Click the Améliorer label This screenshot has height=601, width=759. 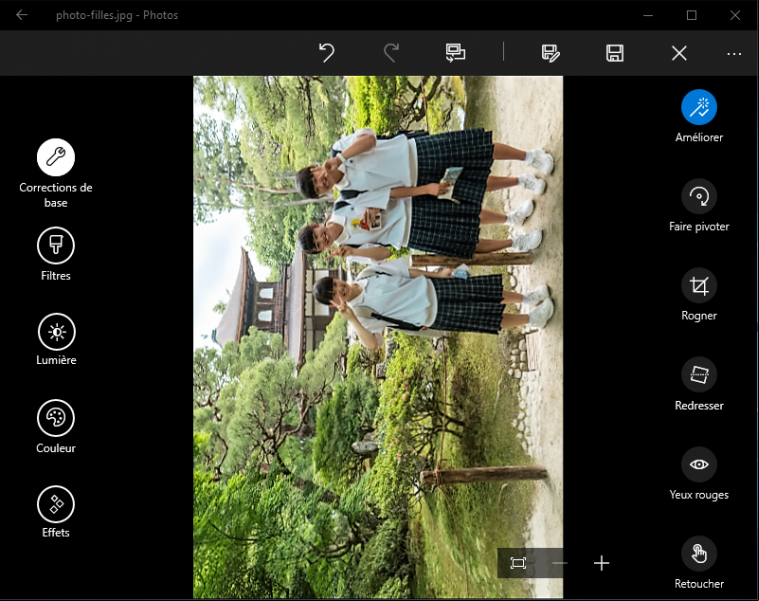pos(699,137)
